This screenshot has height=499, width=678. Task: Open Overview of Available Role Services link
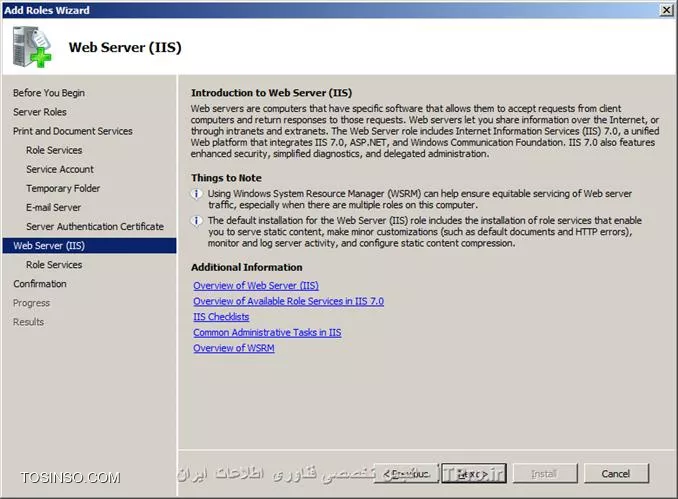288,301
